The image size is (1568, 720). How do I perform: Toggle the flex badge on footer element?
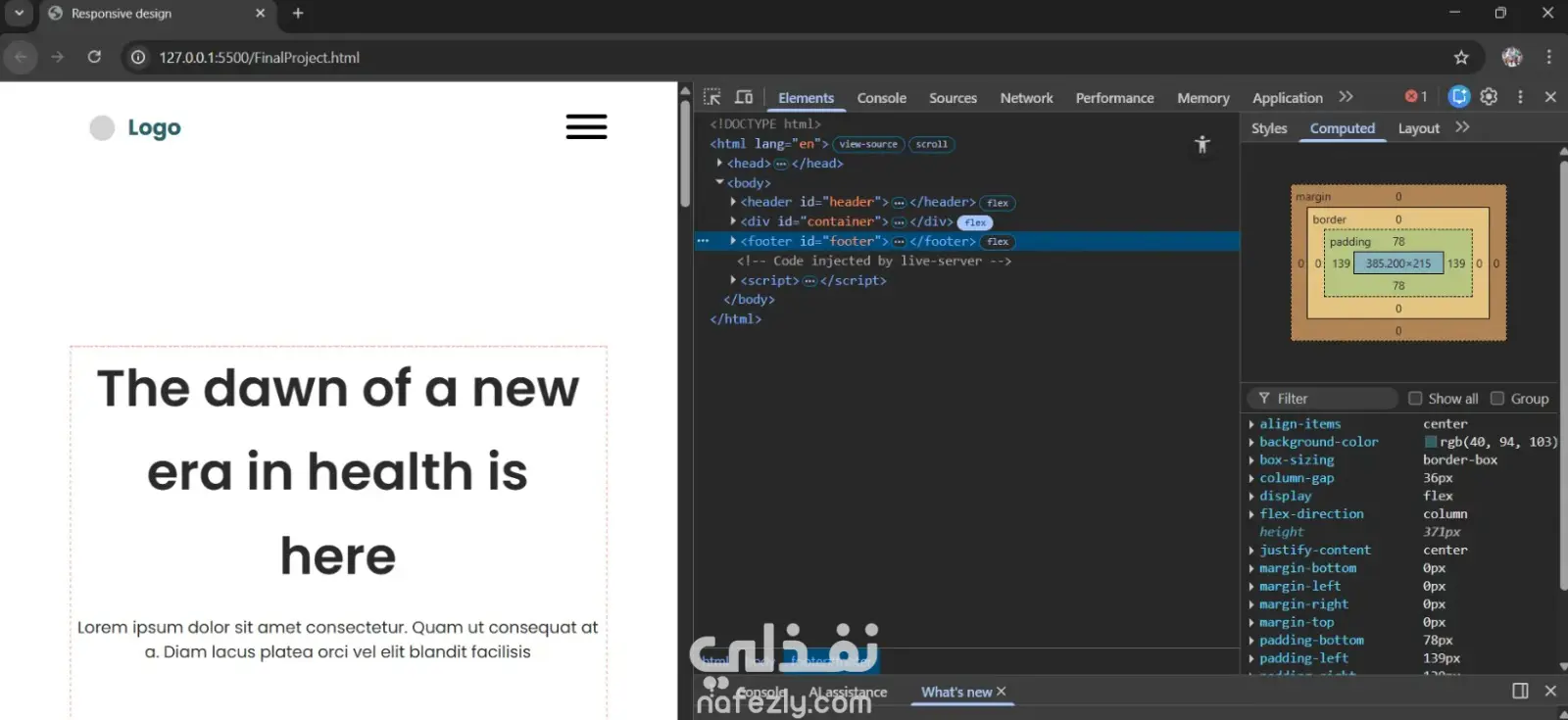[x=998, y=242]
